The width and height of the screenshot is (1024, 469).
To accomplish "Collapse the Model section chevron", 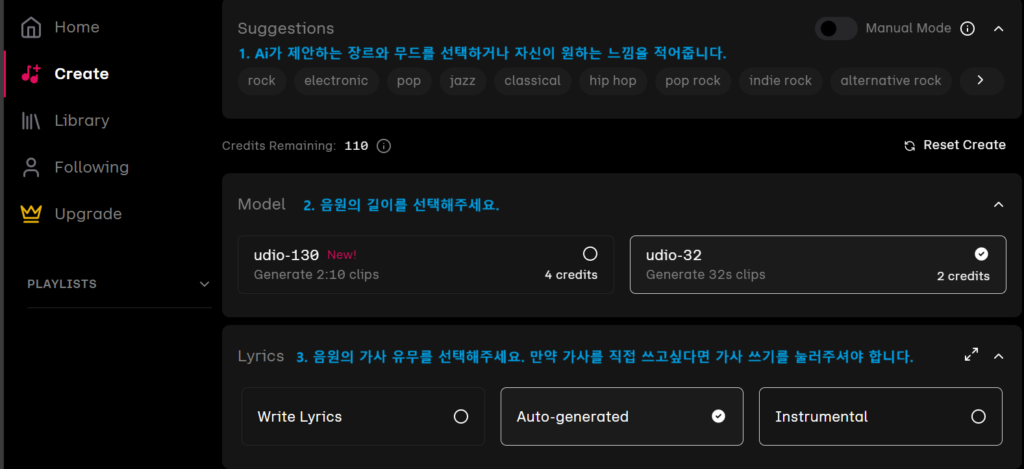I will 998,204.
